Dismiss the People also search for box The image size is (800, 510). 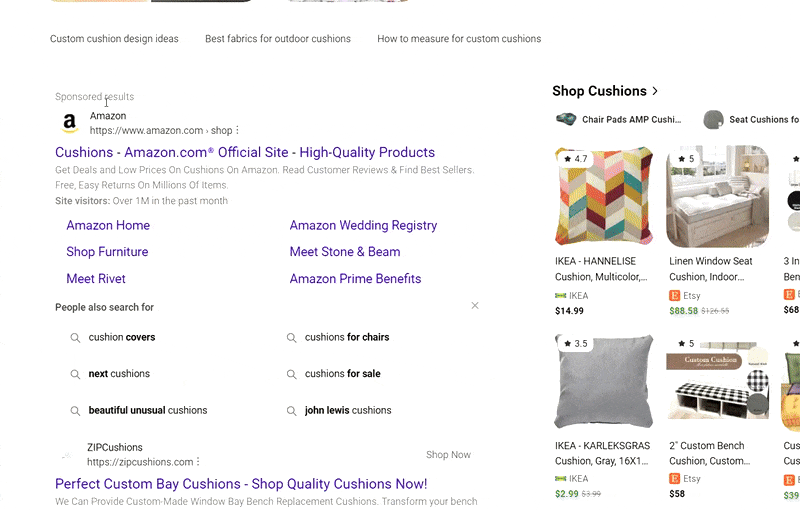[475, 306]
